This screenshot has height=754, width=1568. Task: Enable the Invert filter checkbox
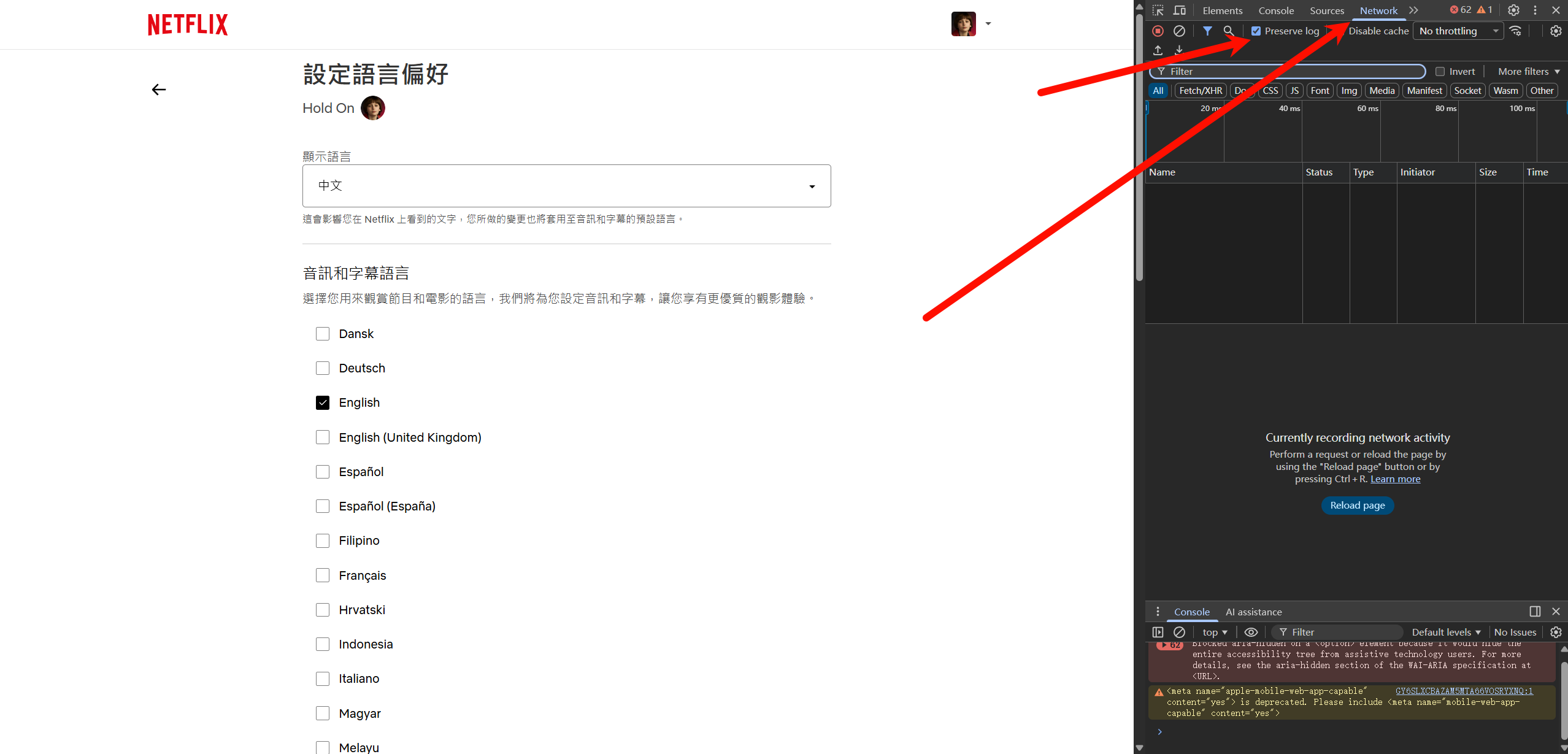(1440, 72)
